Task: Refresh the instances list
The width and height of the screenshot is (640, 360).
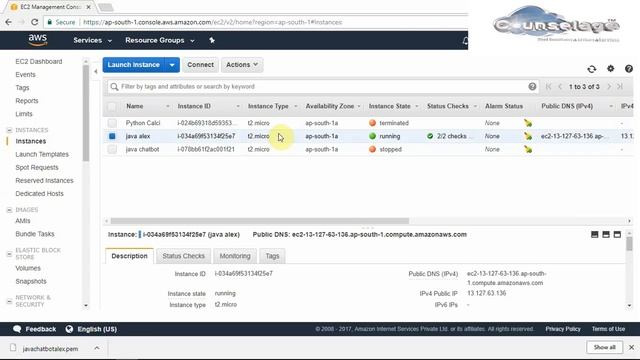Action: (x=591, y=69)
